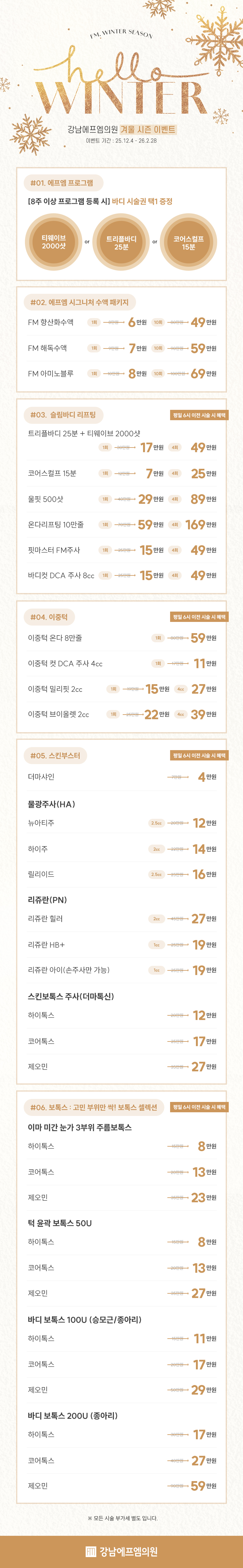Choose the 코어스컬프 15분 circle badge
Image resolution: width=243 pixels, height=1568 pixels.
pos(189,242)
